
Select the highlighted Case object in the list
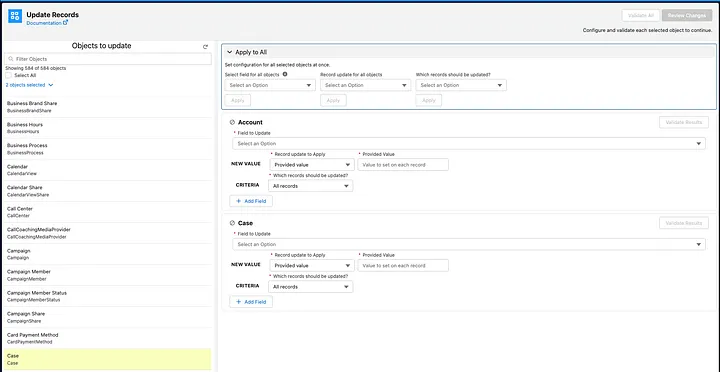pyautogui.click(x=107, y=359)
